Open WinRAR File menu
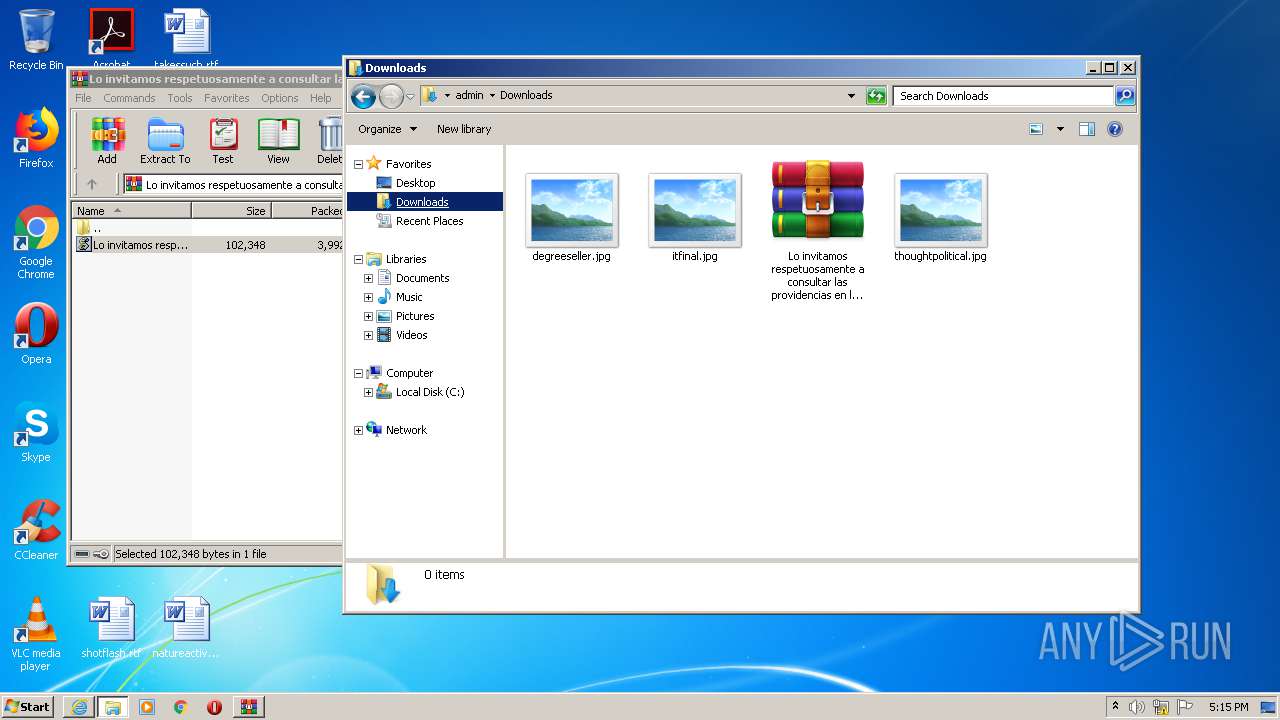The height and width of the screenshot is (720, 1280). click(x=83, y=98)
